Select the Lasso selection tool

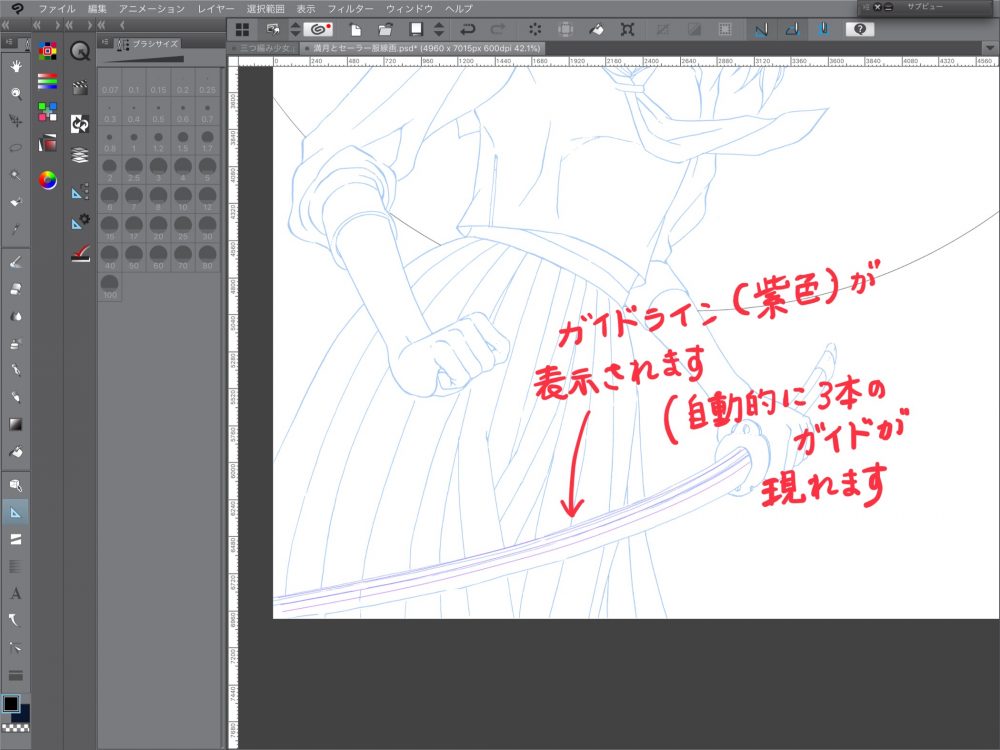[16, 147]
